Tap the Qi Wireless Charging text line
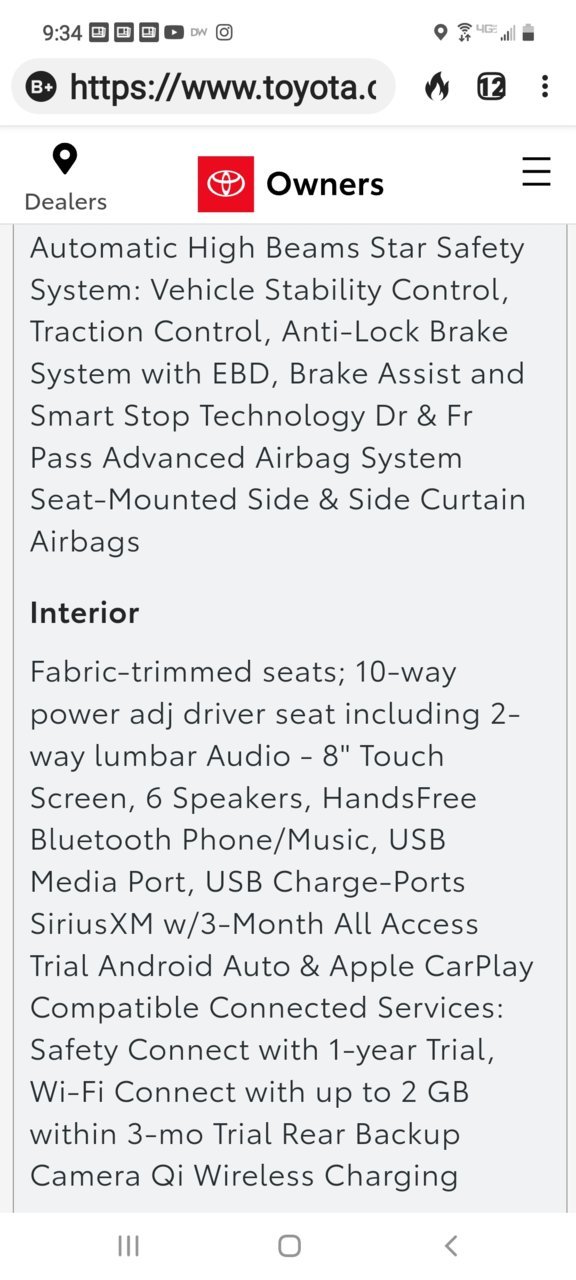The image size is (576, 1280). (x=325, y=1176)
